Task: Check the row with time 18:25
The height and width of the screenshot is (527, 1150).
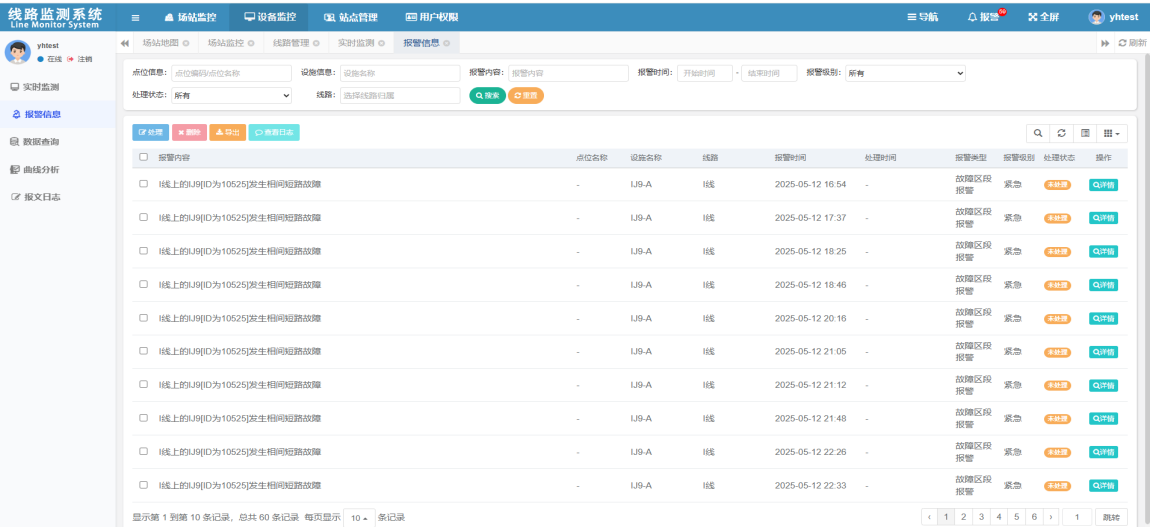Action: [x=144, y=251]
